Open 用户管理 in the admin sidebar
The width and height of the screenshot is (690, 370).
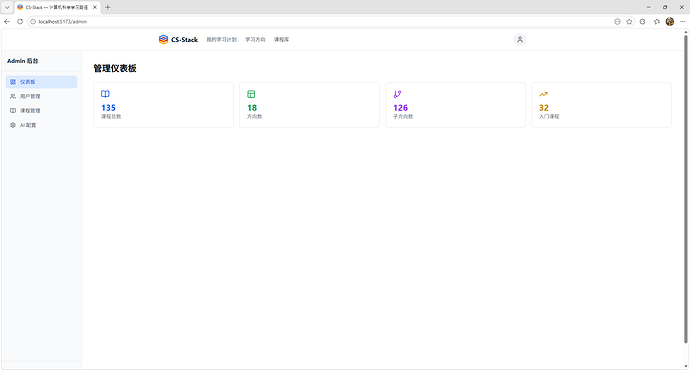[x=41, y=96]
